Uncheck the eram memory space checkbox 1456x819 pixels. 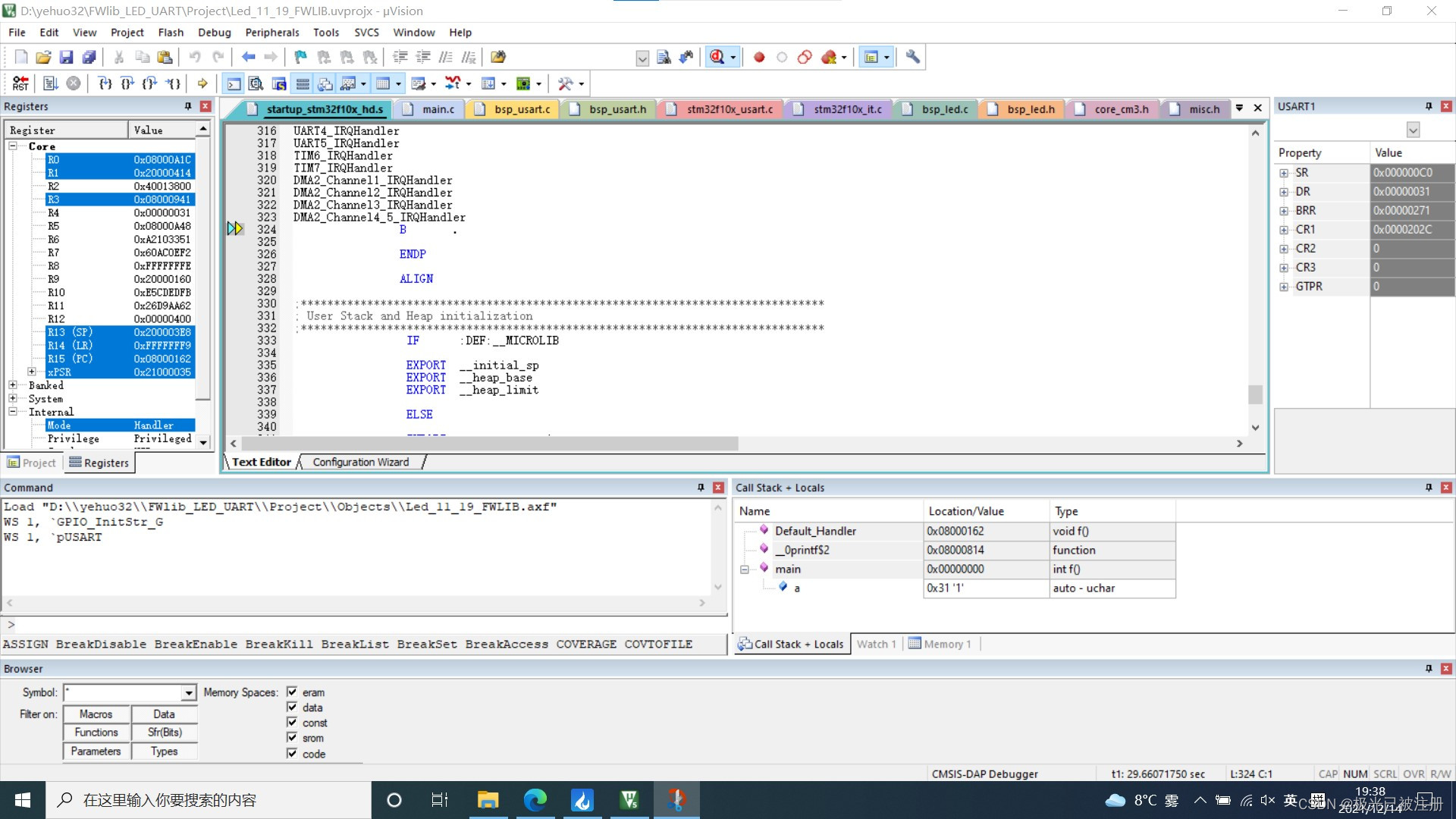pyautogui.click(x=292, y=692)
